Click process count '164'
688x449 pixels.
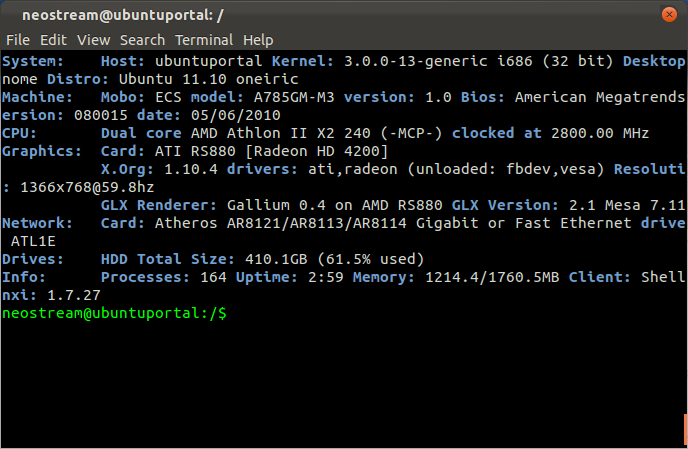(213, 277)
